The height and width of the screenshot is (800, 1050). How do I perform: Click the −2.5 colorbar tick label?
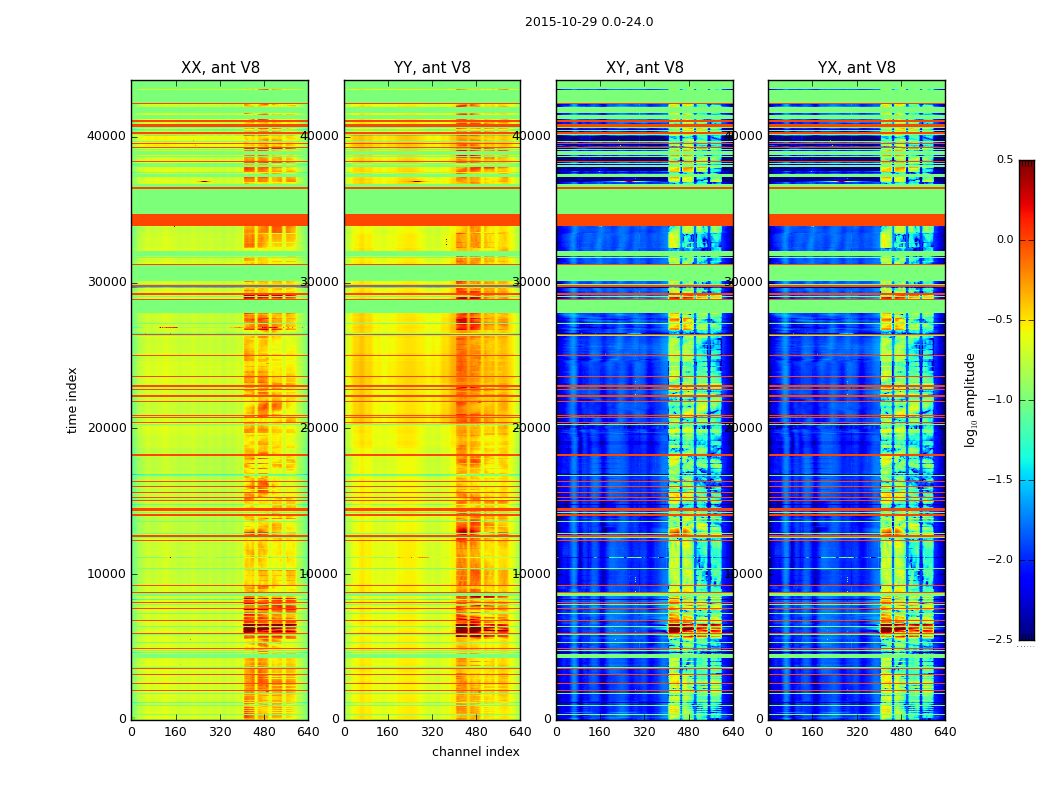[1000, 639]
